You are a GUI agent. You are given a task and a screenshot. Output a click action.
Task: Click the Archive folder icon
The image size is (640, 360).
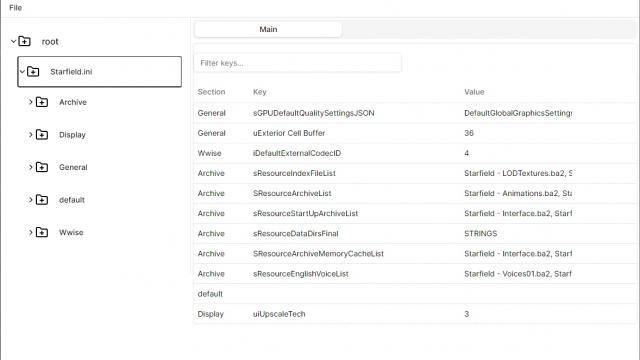coord(42,102)
